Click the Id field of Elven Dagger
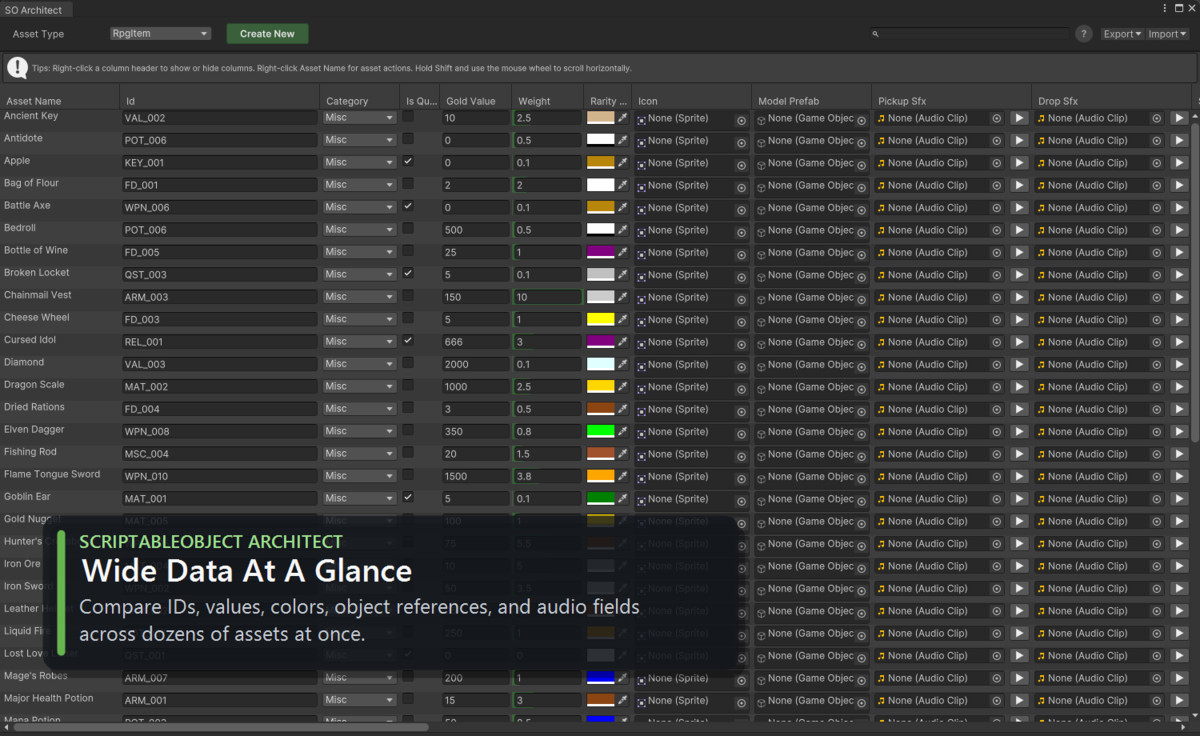The width and height of the screenshot is (1200, 736). tap(219, 431)
